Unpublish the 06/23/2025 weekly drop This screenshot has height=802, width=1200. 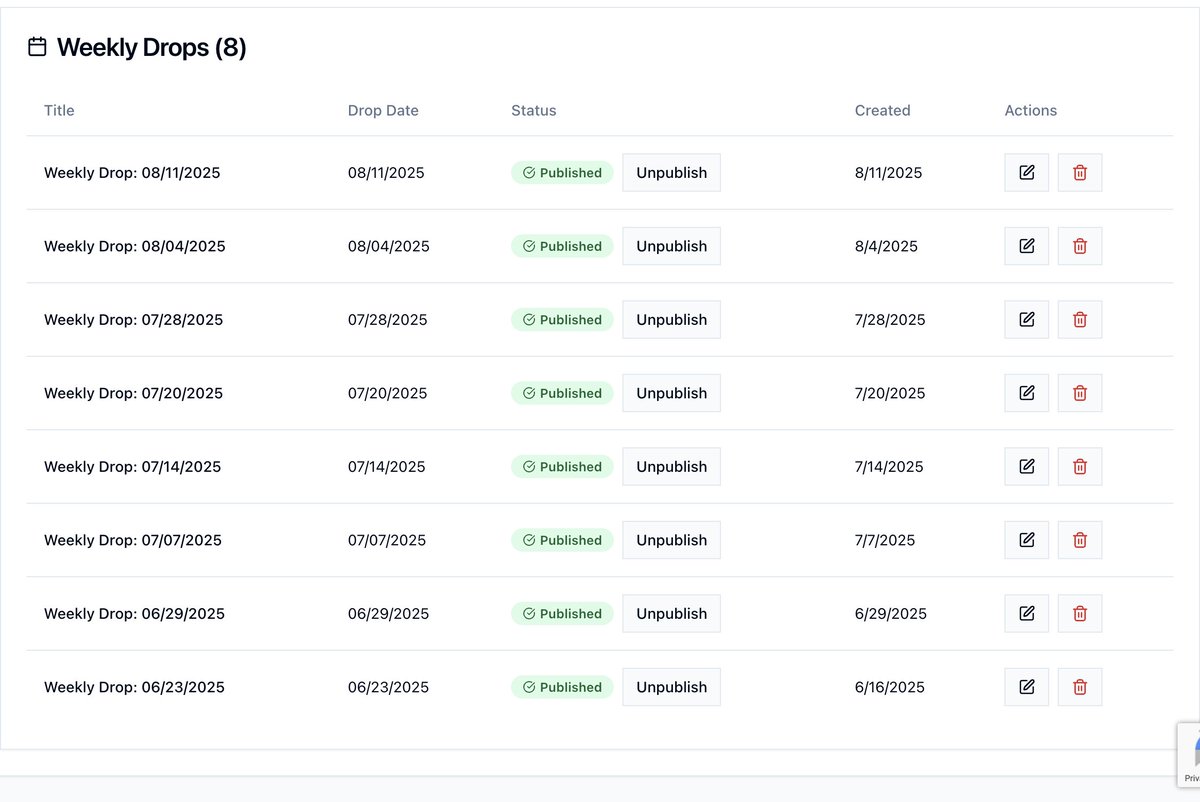pos(671,687)
